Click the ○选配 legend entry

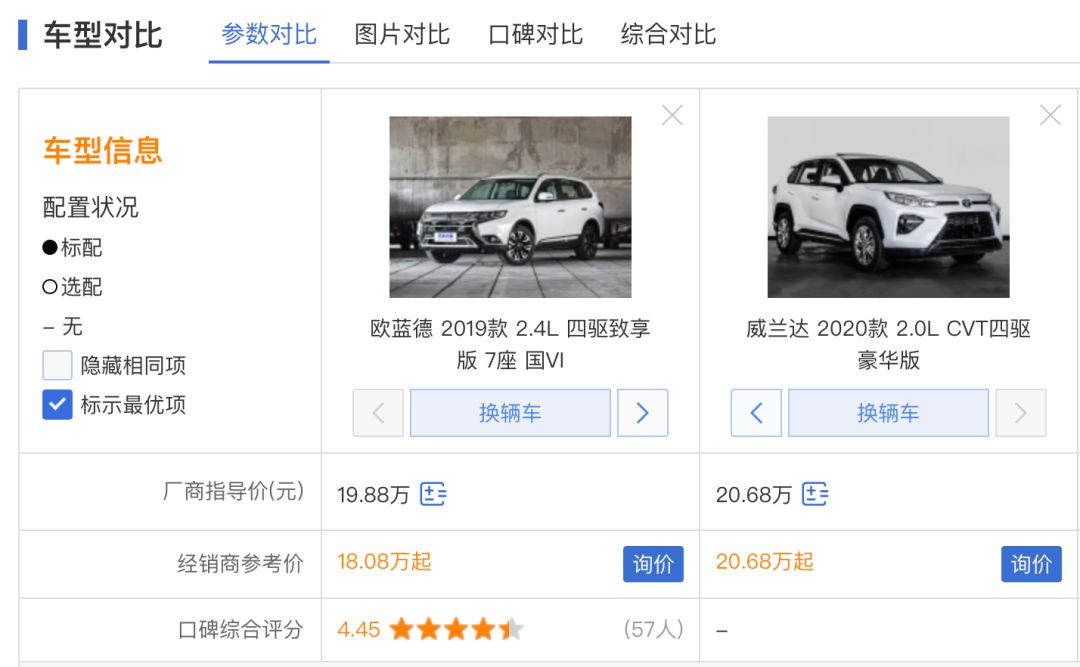pyautogui.click(x=72, y=287)
